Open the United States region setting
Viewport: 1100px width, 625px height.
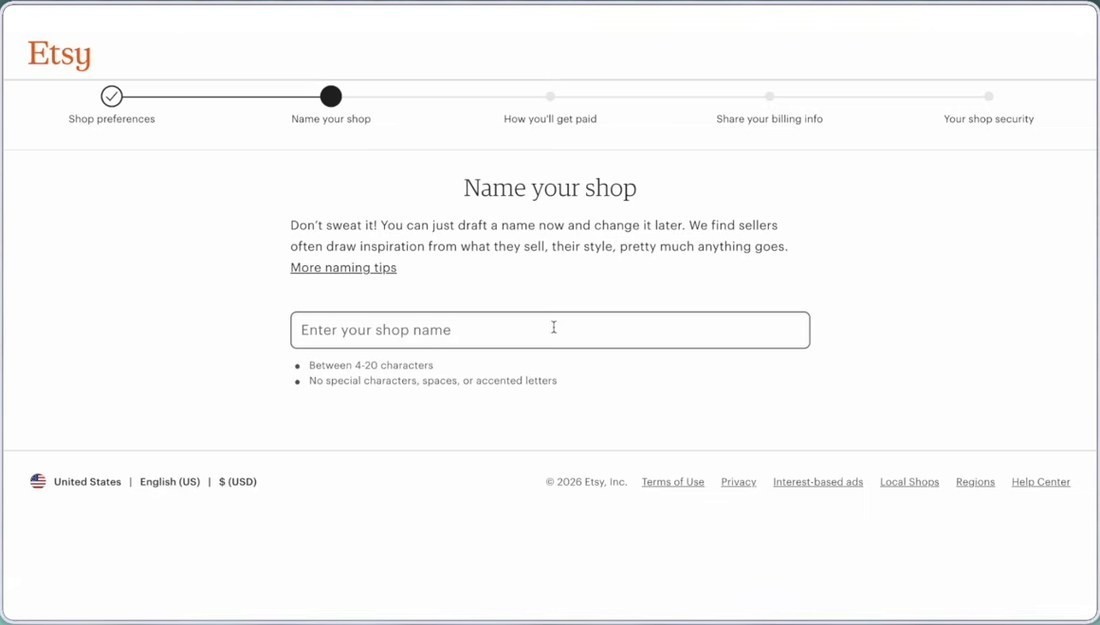click(x=87, y=482)
